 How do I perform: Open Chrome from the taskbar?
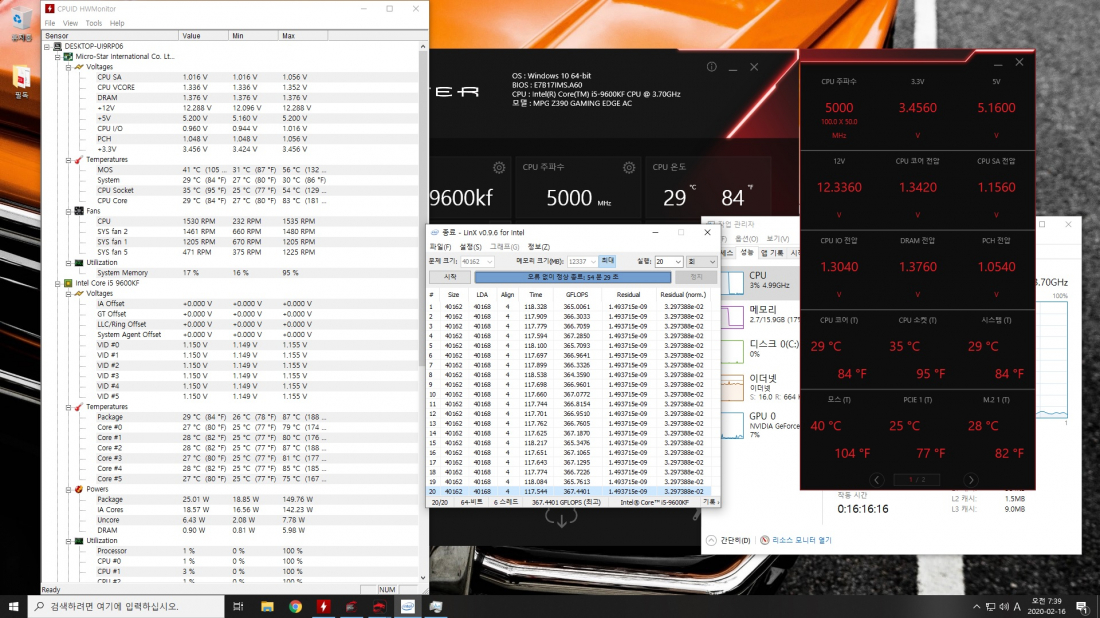295,606
